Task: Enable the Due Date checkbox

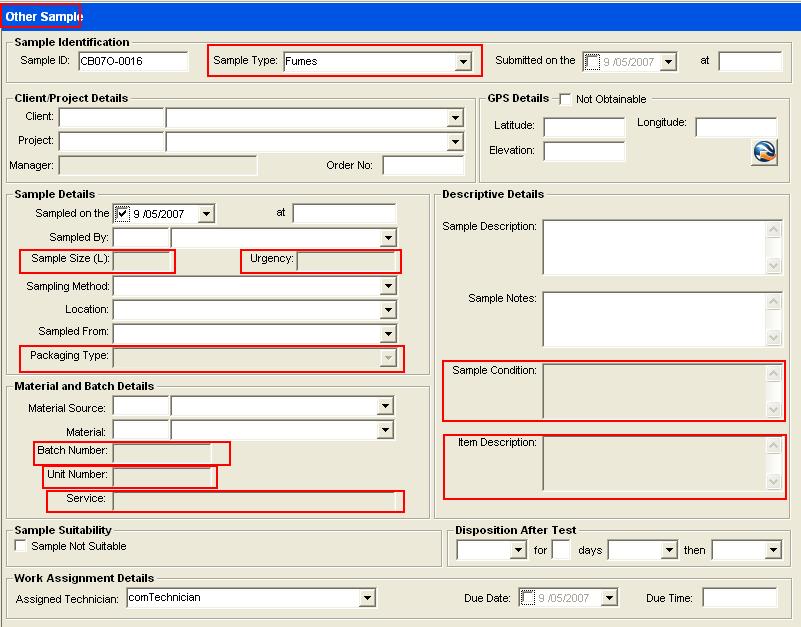Action: tap(528, 598)
